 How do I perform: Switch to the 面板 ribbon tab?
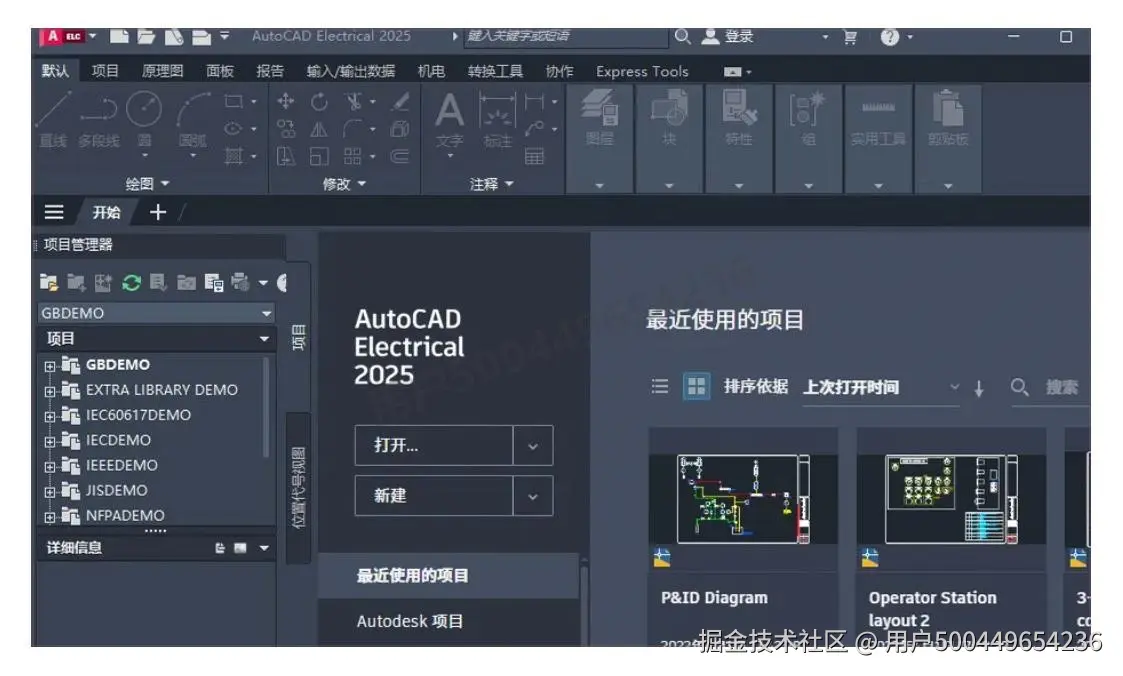220,71
